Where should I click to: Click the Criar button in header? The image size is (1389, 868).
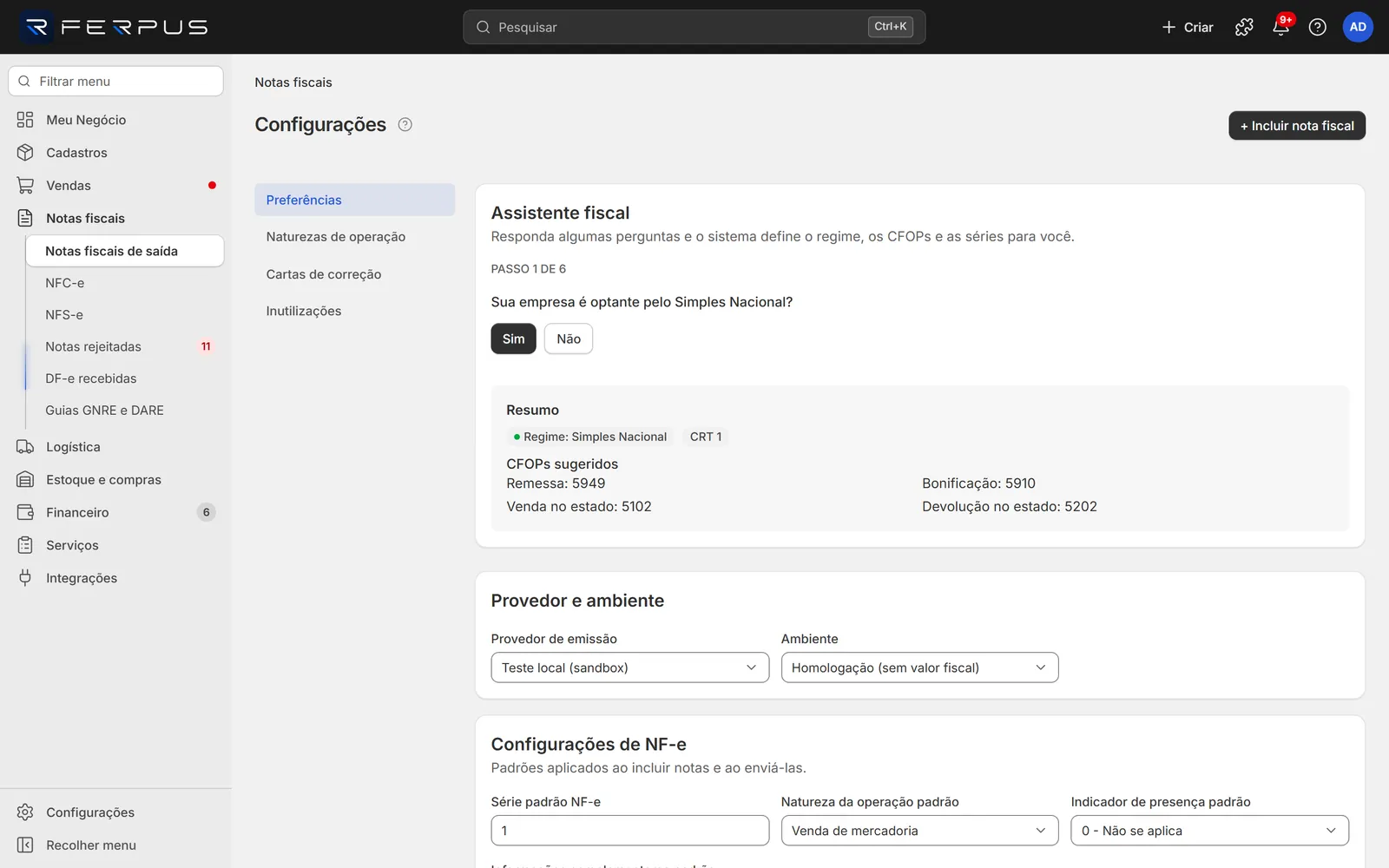tap(1187, 27)
